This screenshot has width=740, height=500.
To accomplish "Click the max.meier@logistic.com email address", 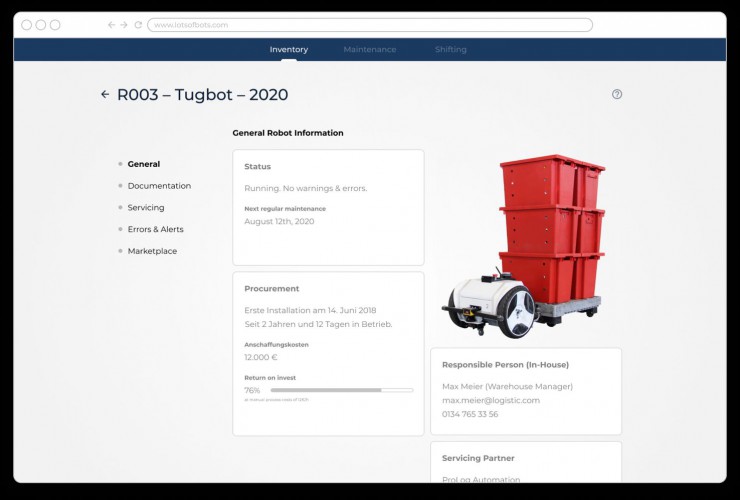I will click(491, 400).
